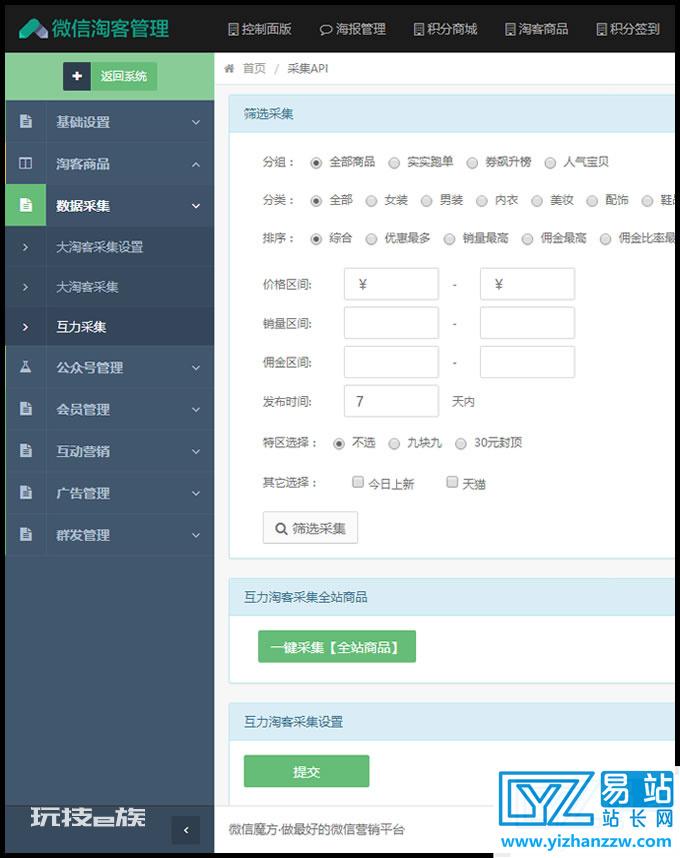Click the 广告管理 document icon

tap(26, 492)
